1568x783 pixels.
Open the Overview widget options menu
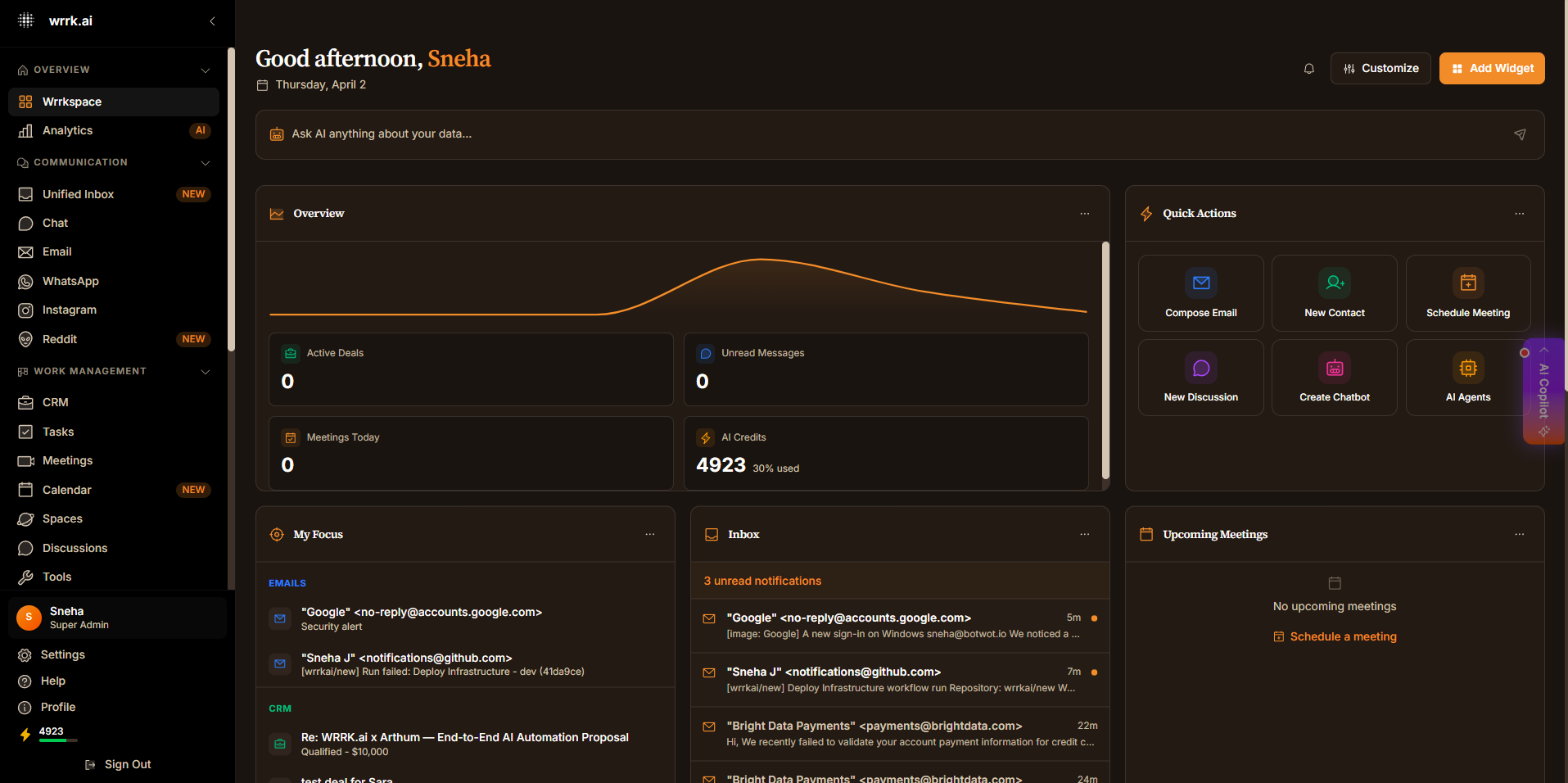[x=1084, y=214]
